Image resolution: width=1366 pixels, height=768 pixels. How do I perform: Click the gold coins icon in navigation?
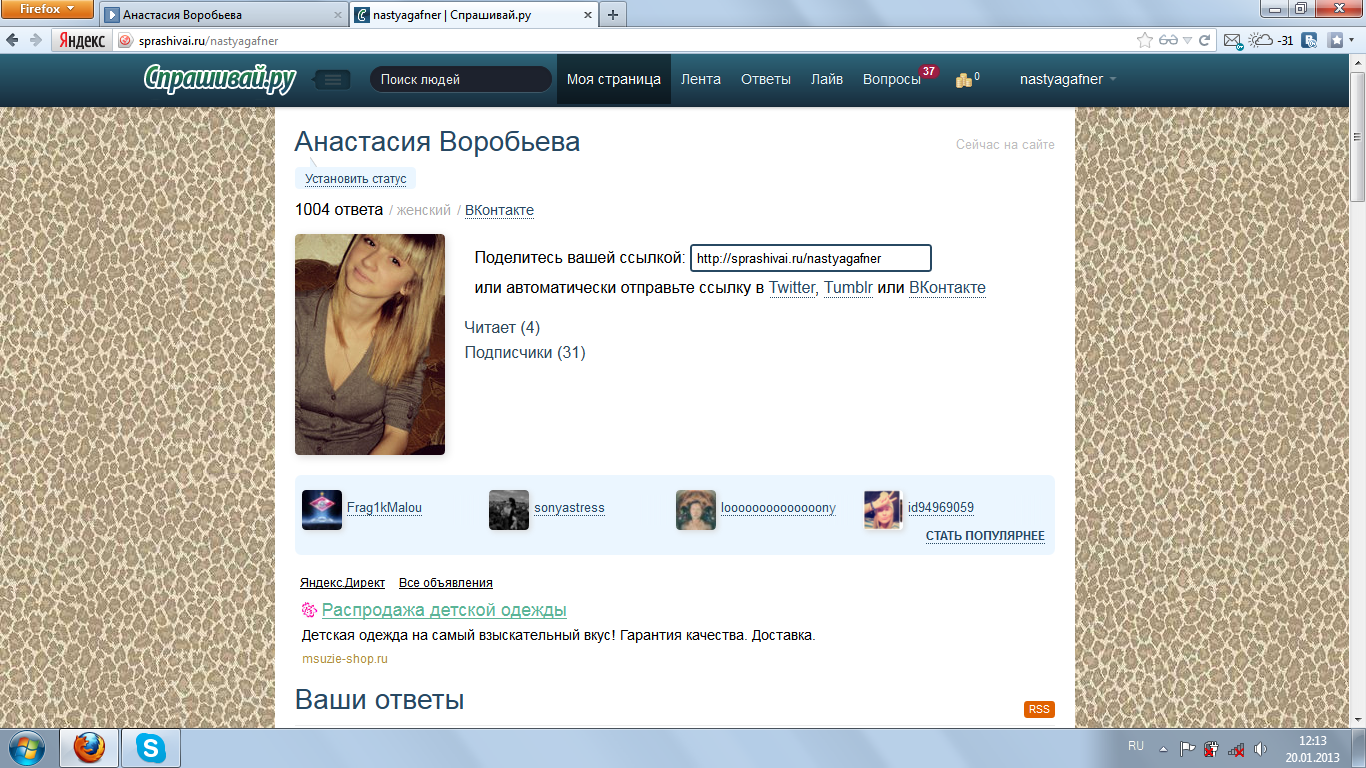964,80
